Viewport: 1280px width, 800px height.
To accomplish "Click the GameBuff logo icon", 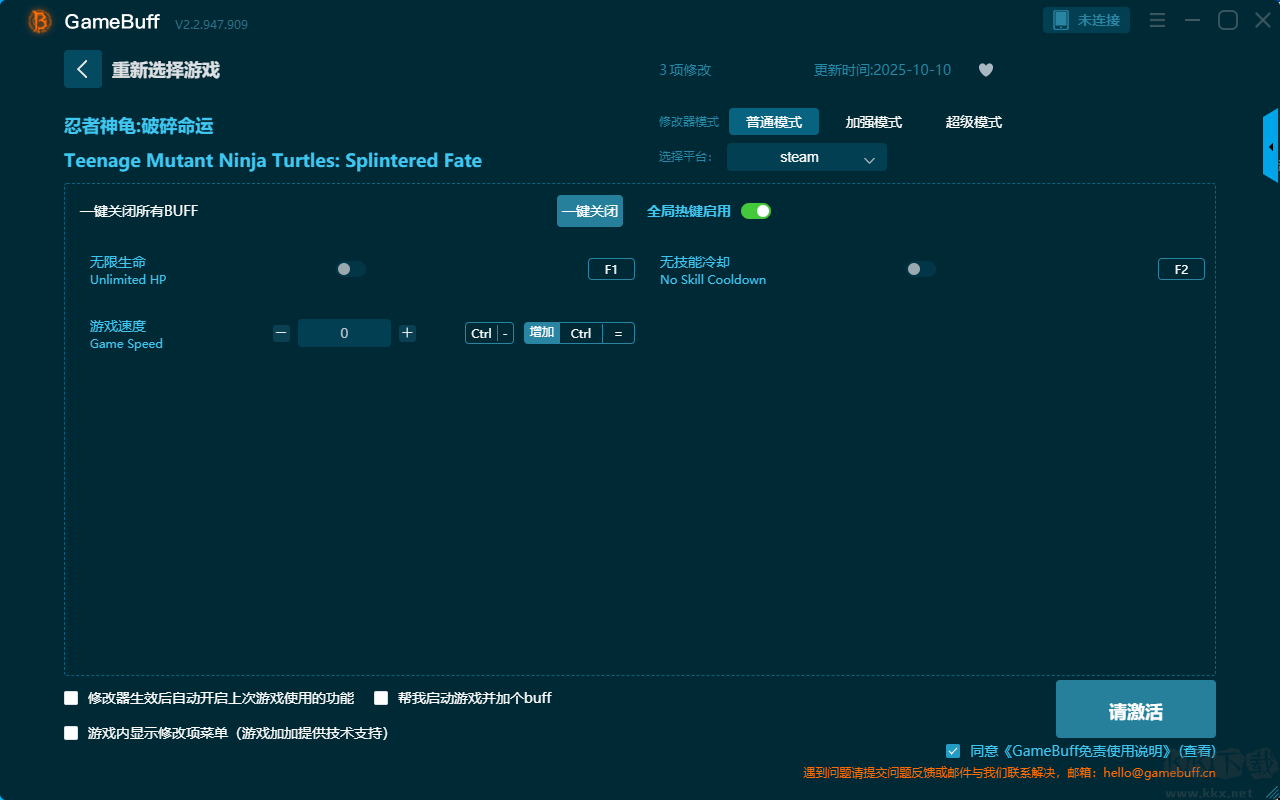I will pos(40,21).
